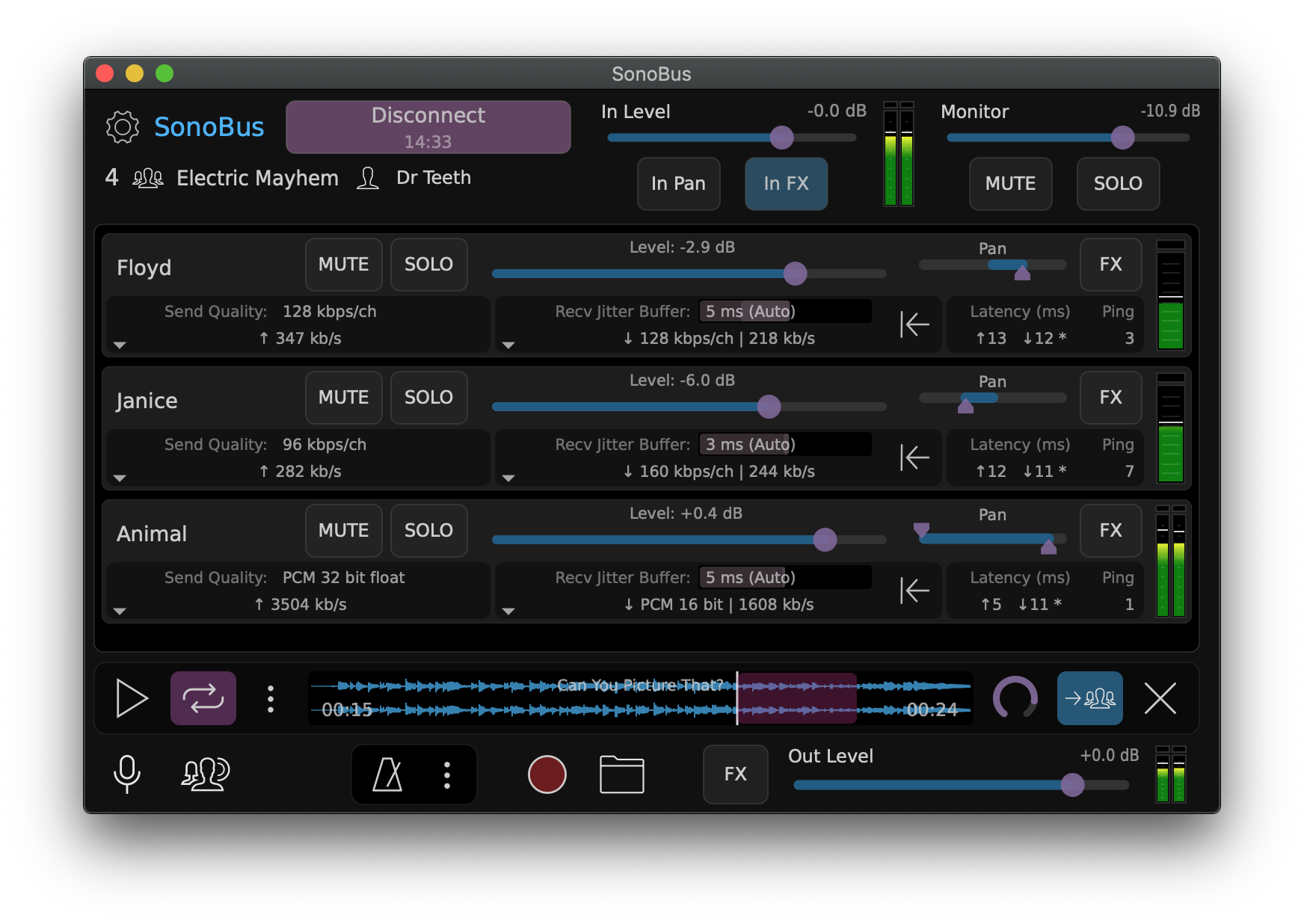Open the output FX panel
This screenshot has width=1304, height=924.
tap(736, 774)
